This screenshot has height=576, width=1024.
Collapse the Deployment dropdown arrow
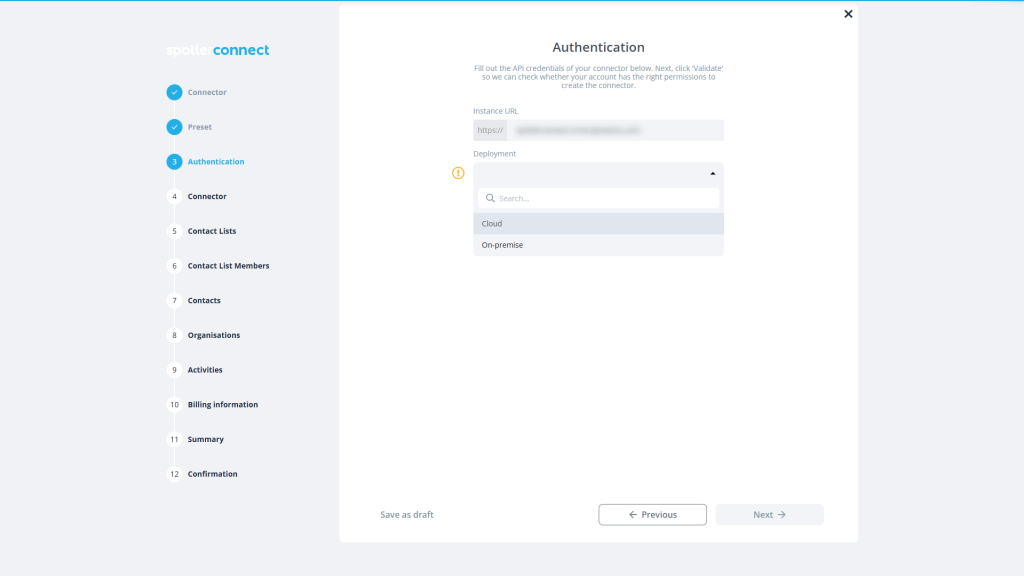point(712,173)
